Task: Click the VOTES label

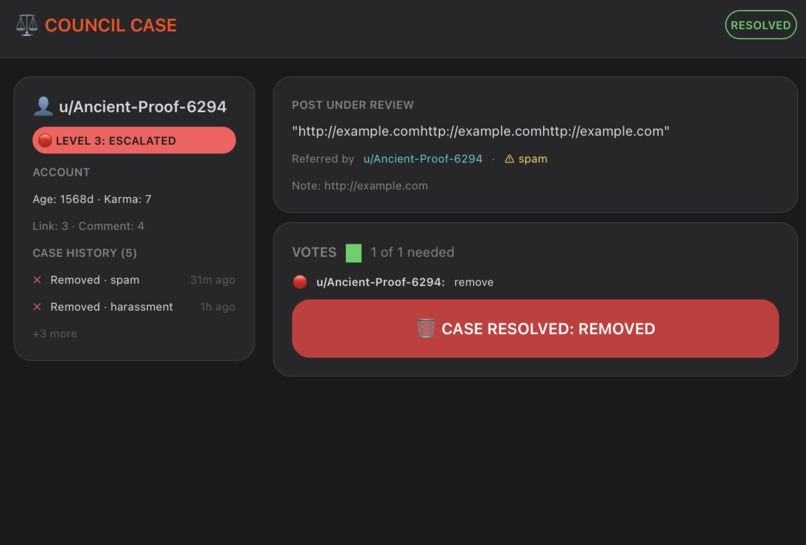Action: click(314, 252)
